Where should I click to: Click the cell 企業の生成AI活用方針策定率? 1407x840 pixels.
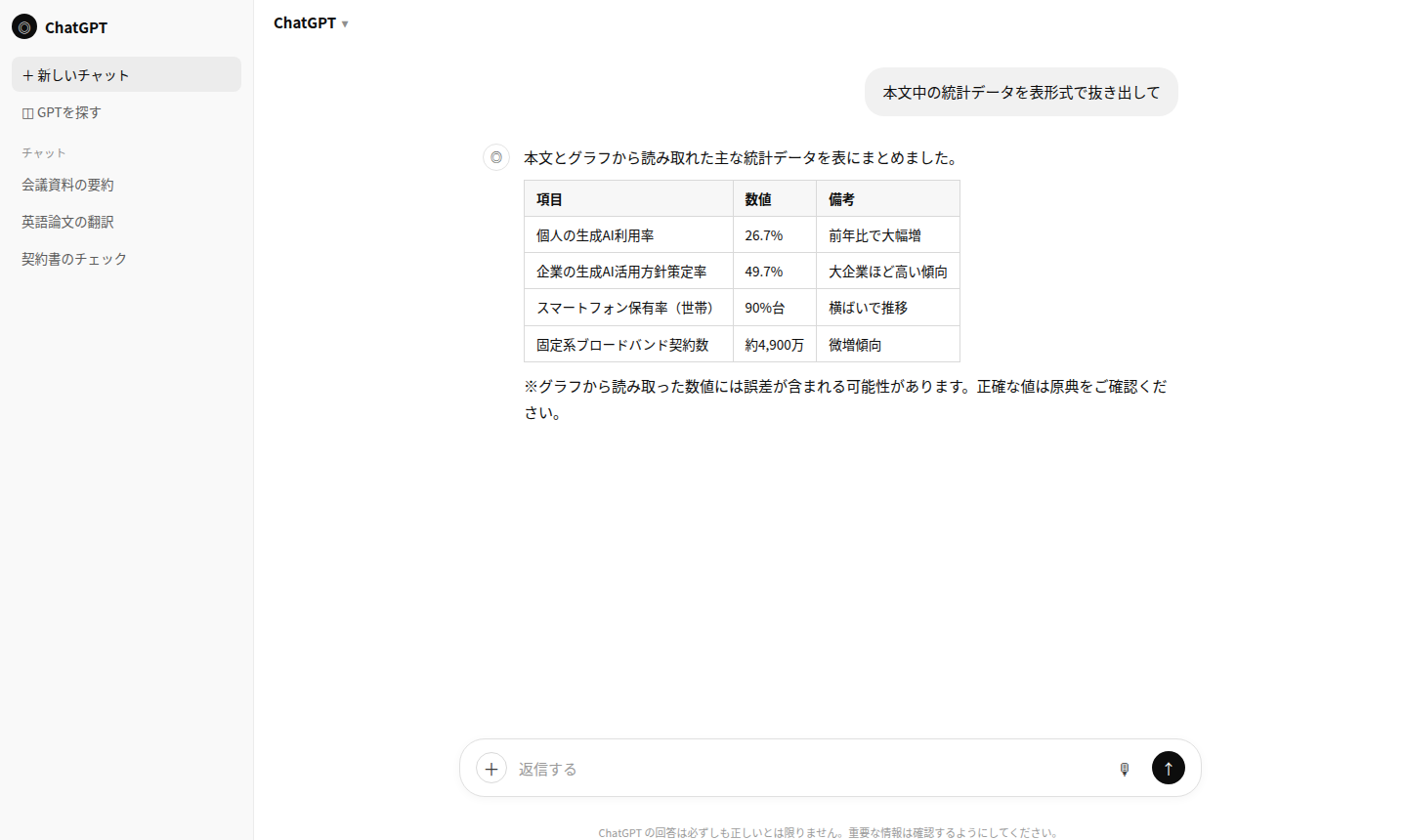pyautogui.click(x=628, y=272)
